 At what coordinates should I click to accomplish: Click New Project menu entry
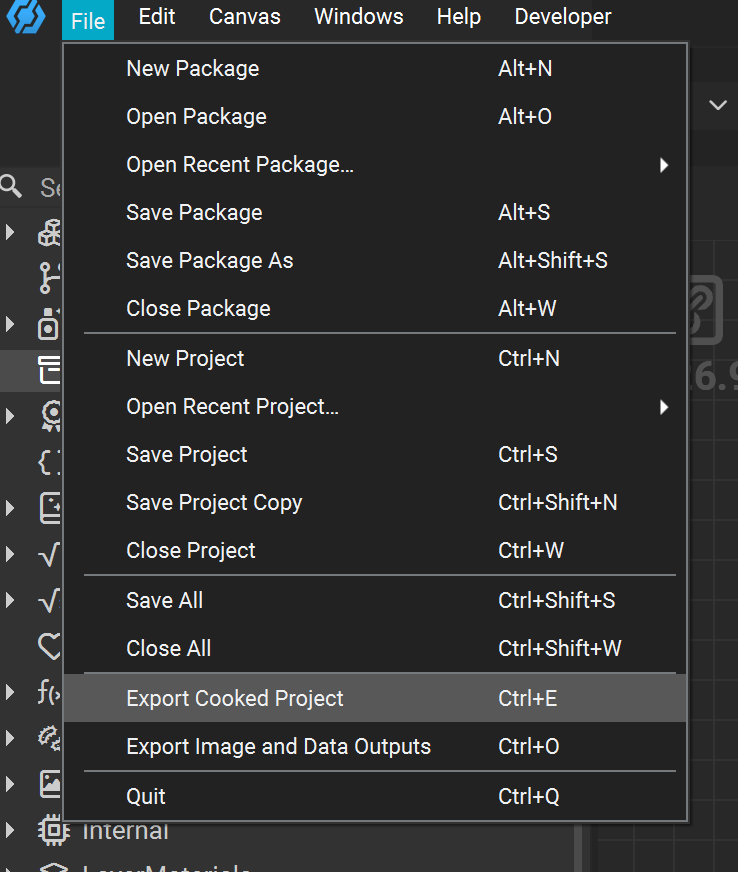coord(185,359)
